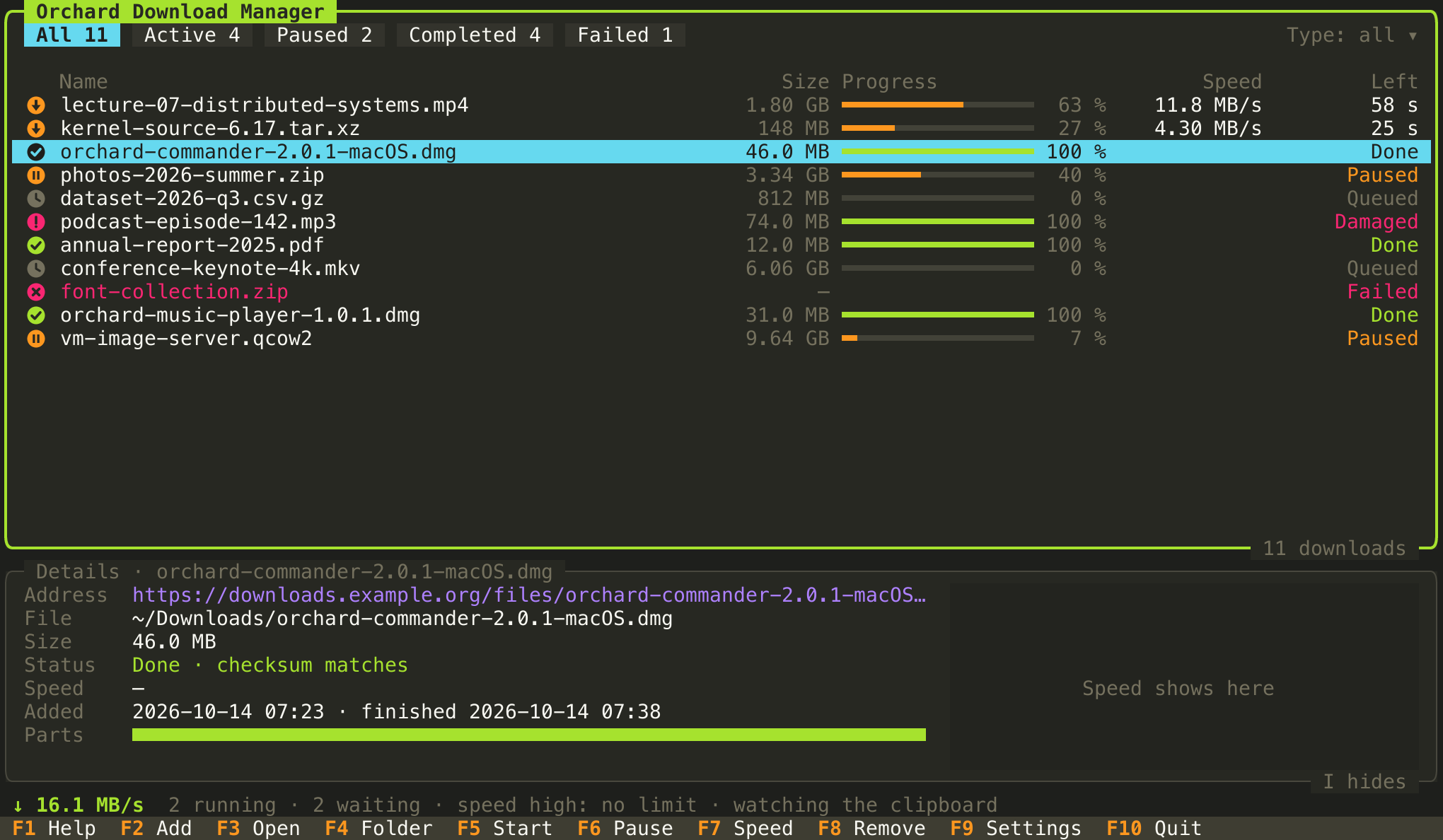Click the checkmark icon of orchard-commander-2.0.1-macOS.dmg row

tap(36, 152)
